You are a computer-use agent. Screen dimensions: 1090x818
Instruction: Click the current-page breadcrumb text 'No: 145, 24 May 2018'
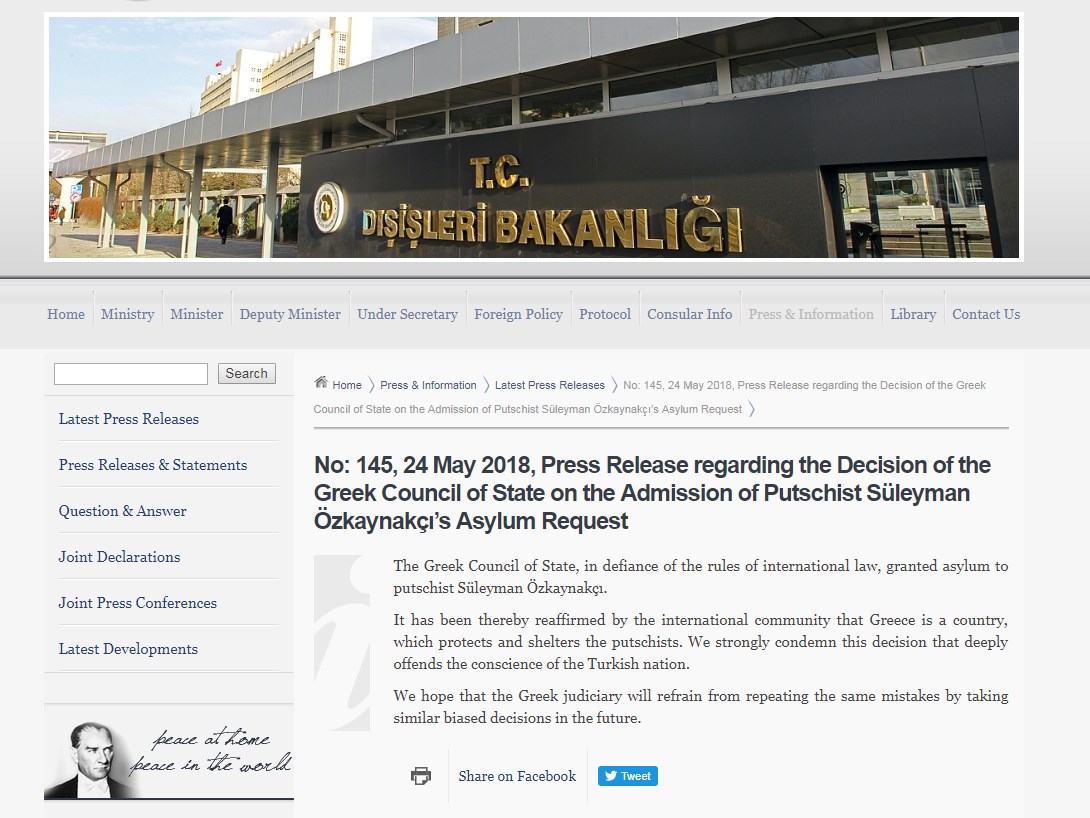point(649,397)
